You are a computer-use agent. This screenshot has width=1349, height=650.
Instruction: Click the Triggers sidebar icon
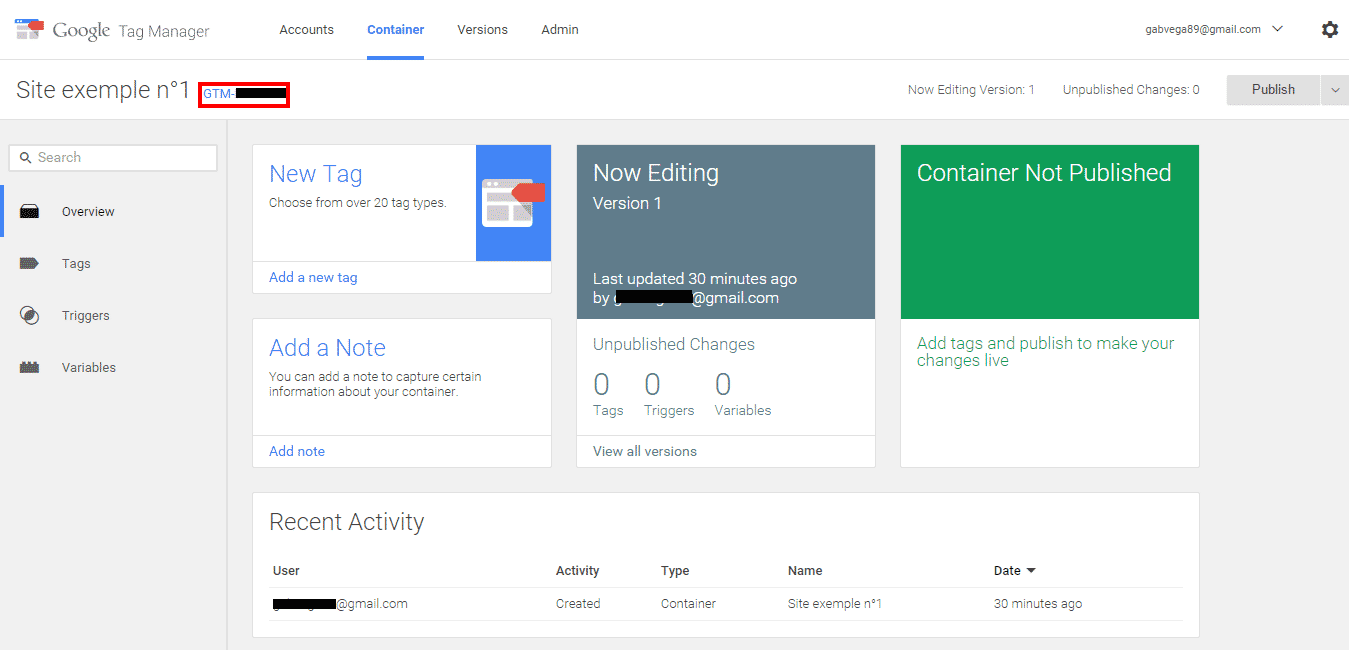click(x=30, y=316)
